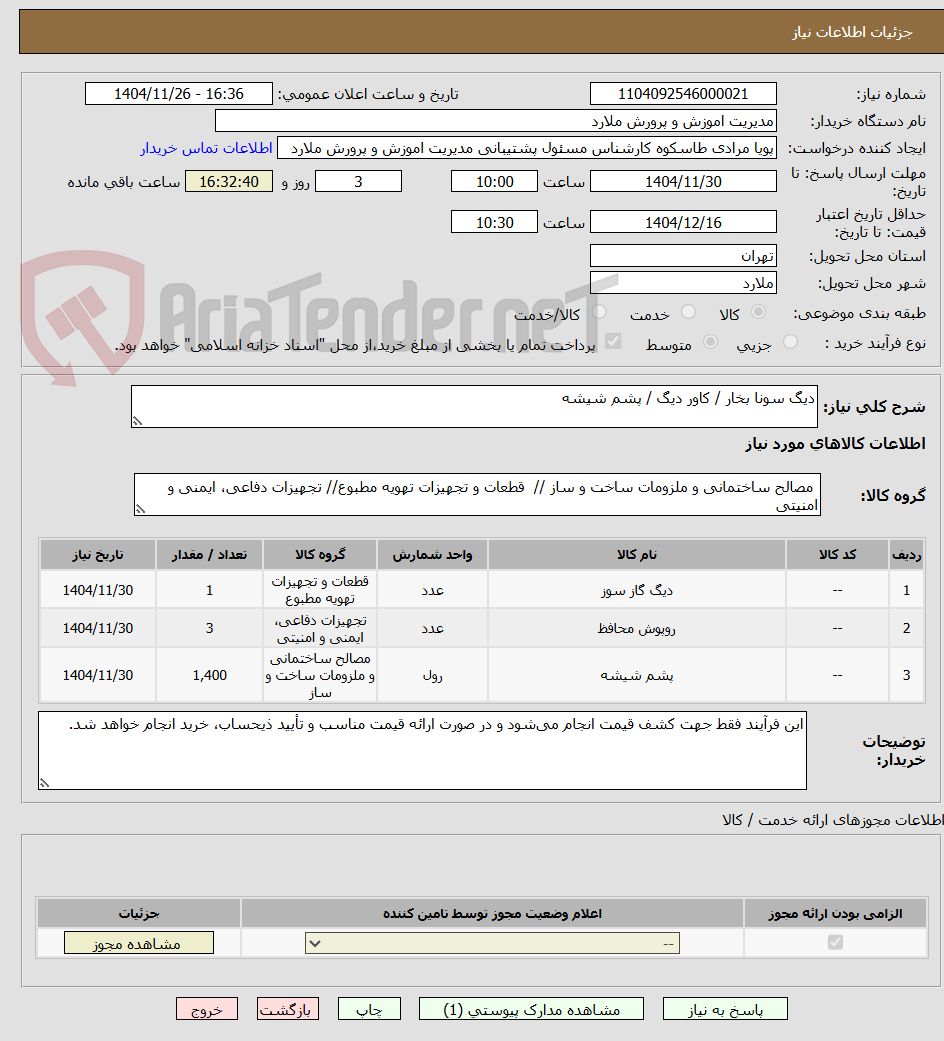Click the جزئیات column header
Screen dimensions: 944x1041
click(139, 914)
